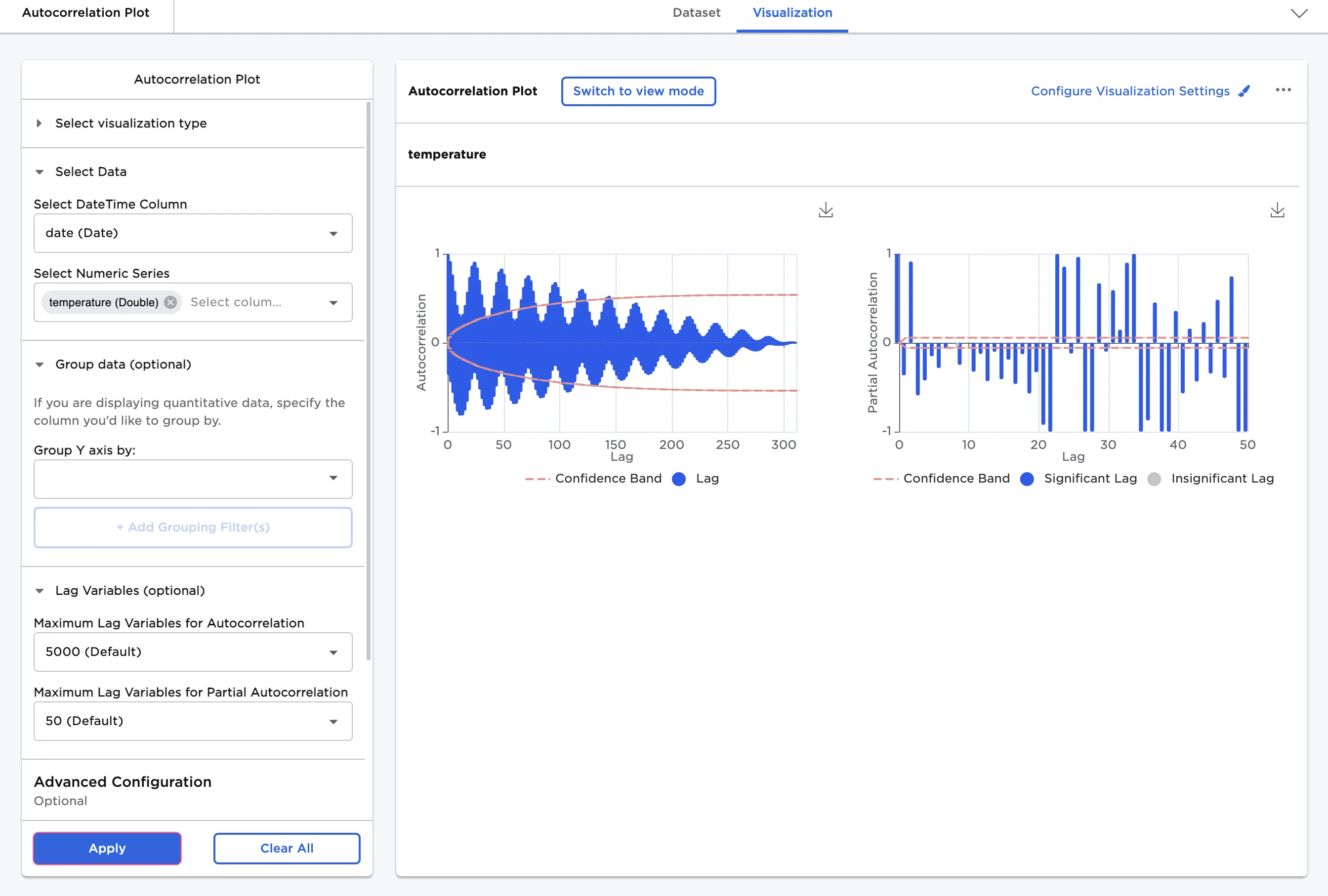Download the Autocorrelation chart image
Image resolution: width=1328 pixels, height=896 pixels.
coord(826,210)
